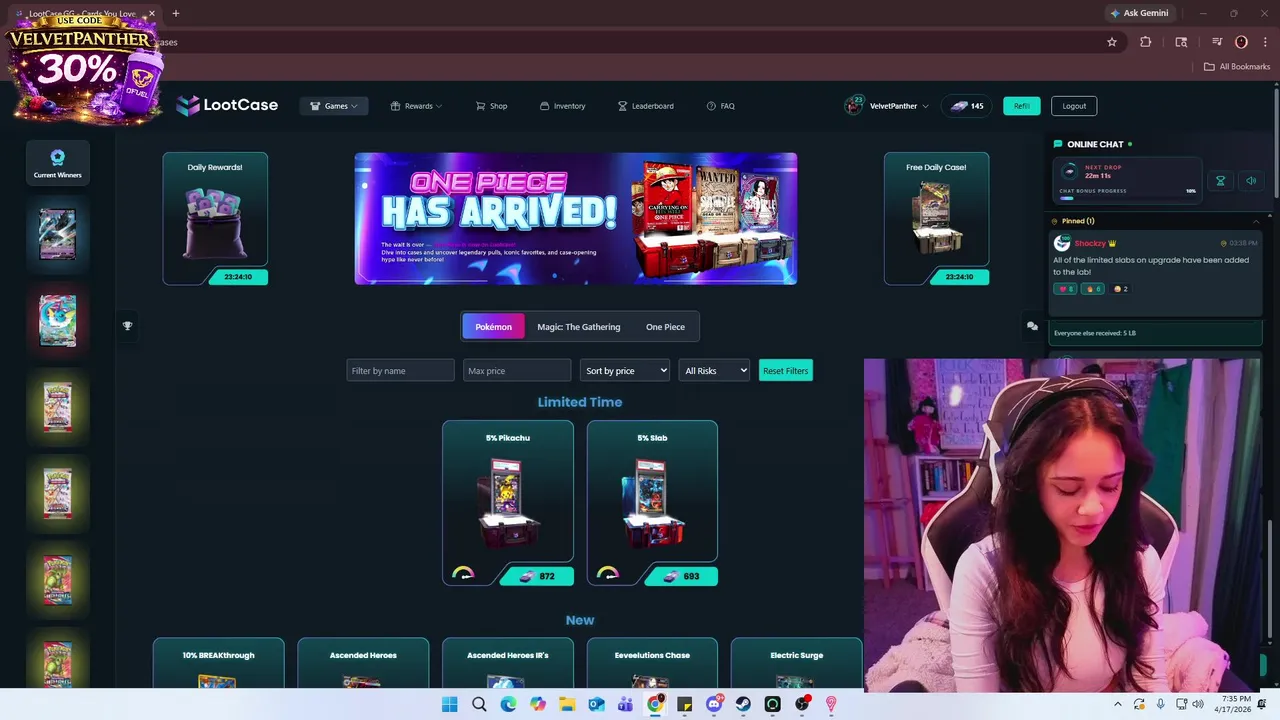The width and height of the screenshot is (1280, 720).
Task: Click the 693 price tag on Slab case
Action: pos(682,576)
